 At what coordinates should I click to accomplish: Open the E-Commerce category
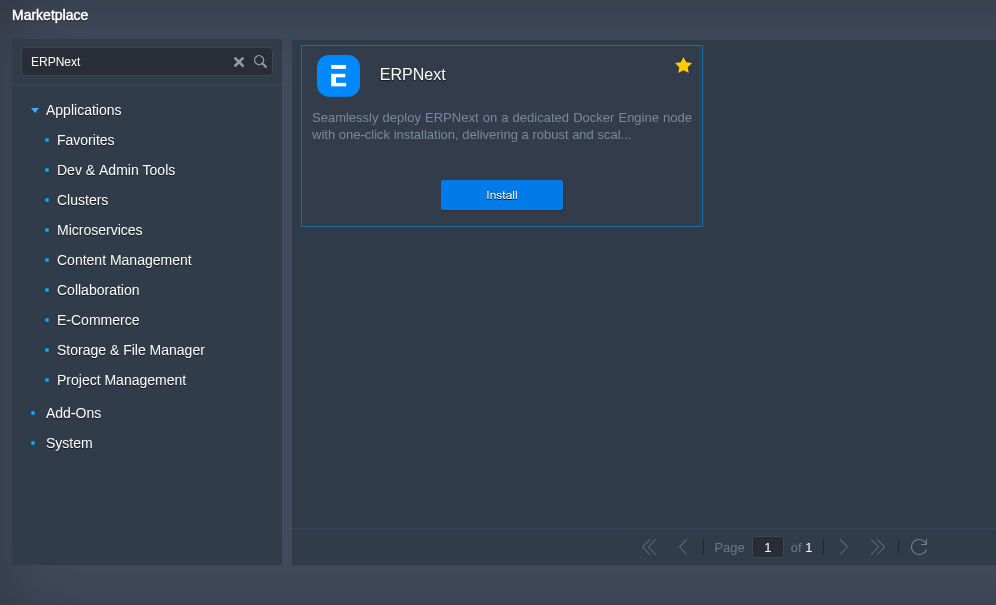point(98,320)
